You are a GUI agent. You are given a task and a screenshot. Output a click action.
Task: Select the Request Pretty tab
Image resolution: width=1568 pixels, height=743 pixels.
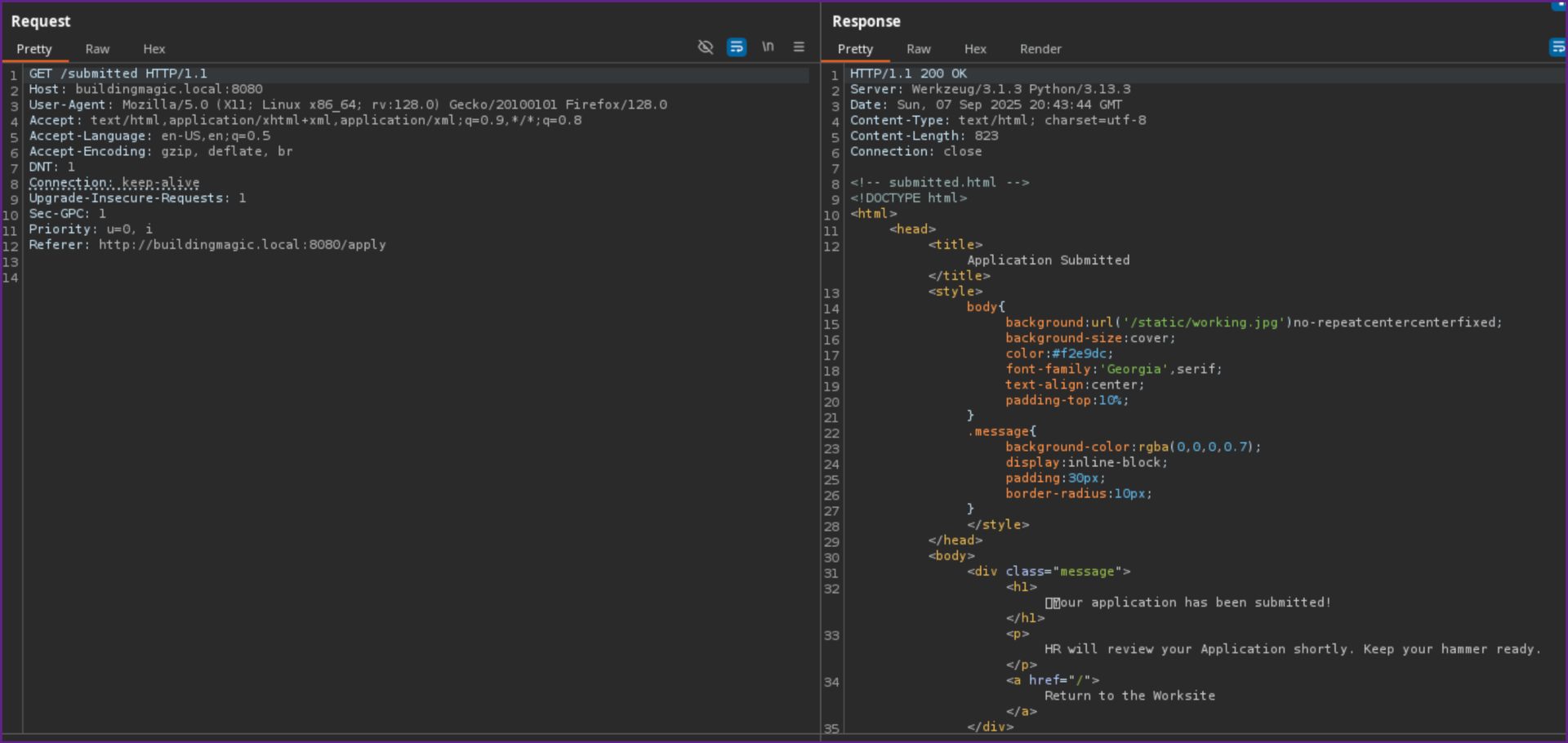click(x=34, y=49)
